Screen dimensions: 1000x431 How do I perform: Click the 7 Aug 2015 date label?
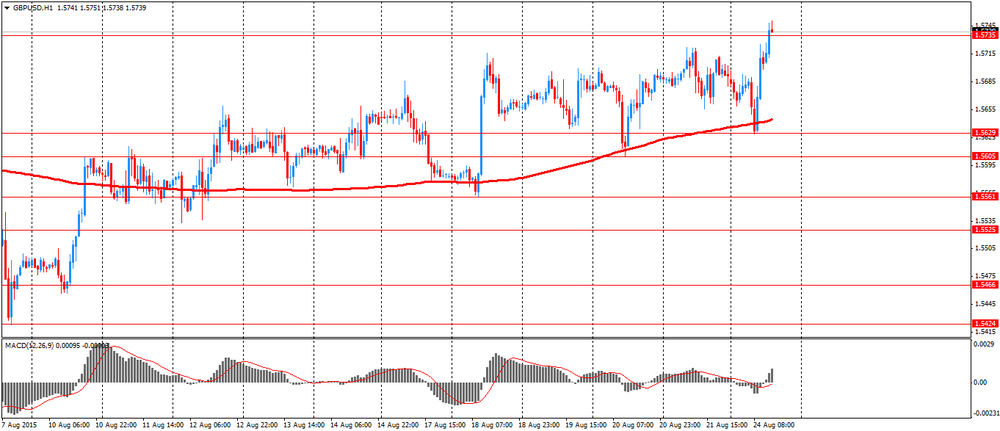17,424
